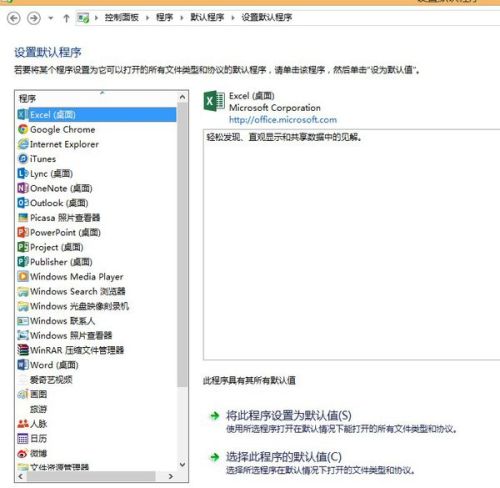This screenshot has width=500, height=488.
Task: Go forward with the Forward arrow
Action: coord(34,18)
